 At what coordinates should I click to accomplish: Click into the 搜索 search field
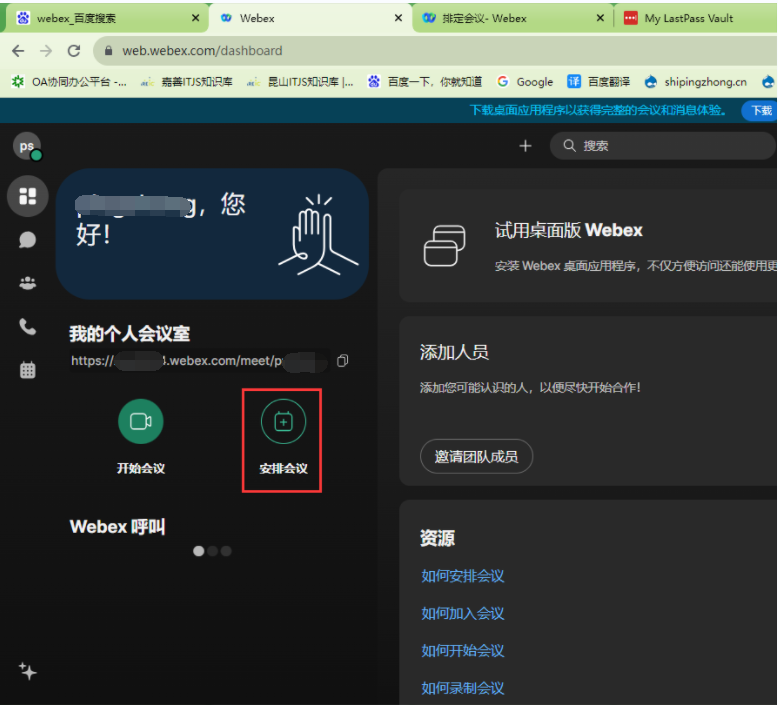point(663,146)
